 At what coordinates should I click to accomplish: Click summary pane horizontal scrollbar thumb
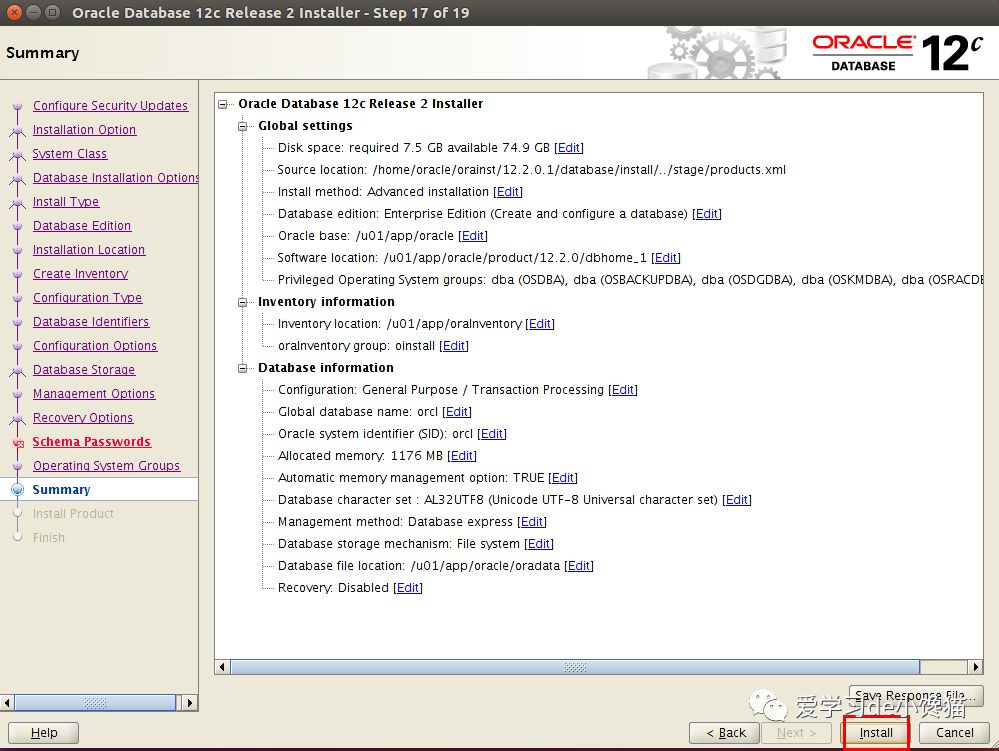coord(575,668)
